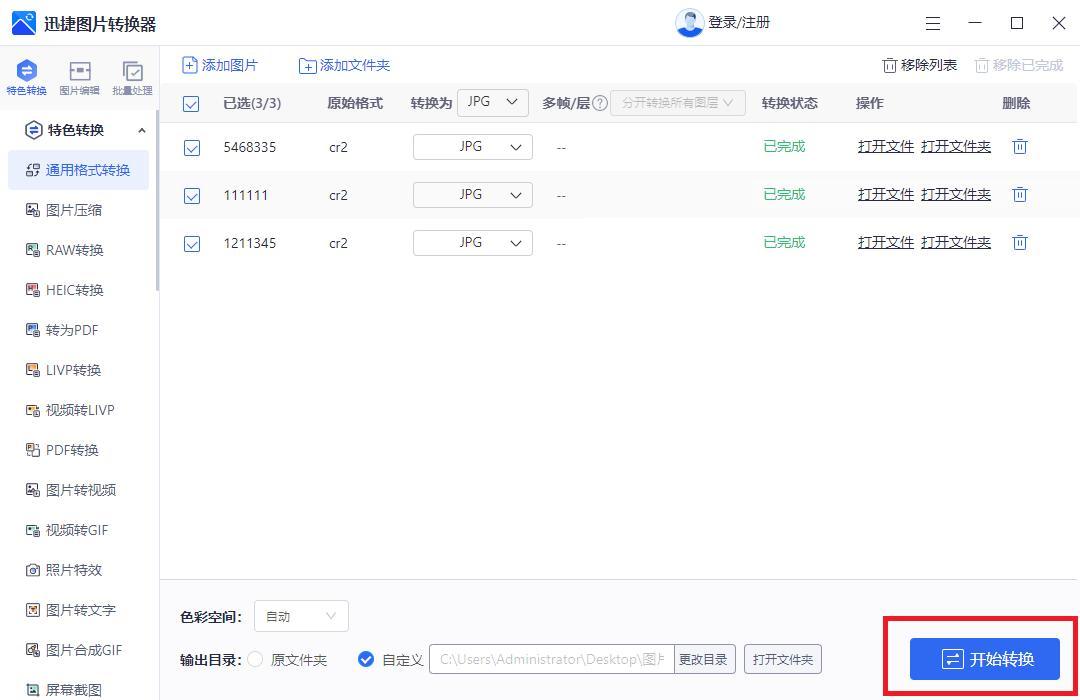Click the user avatar login icon

click(689, 22)
